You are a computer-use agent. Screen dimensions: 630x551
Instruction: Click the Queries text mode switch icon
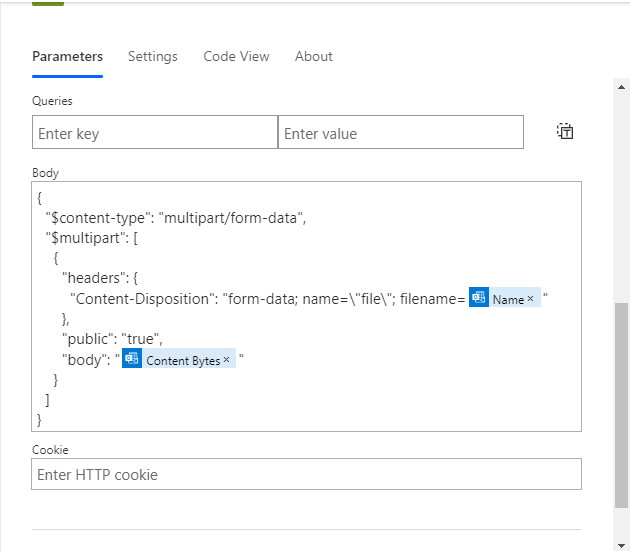(x=565, y=132)
